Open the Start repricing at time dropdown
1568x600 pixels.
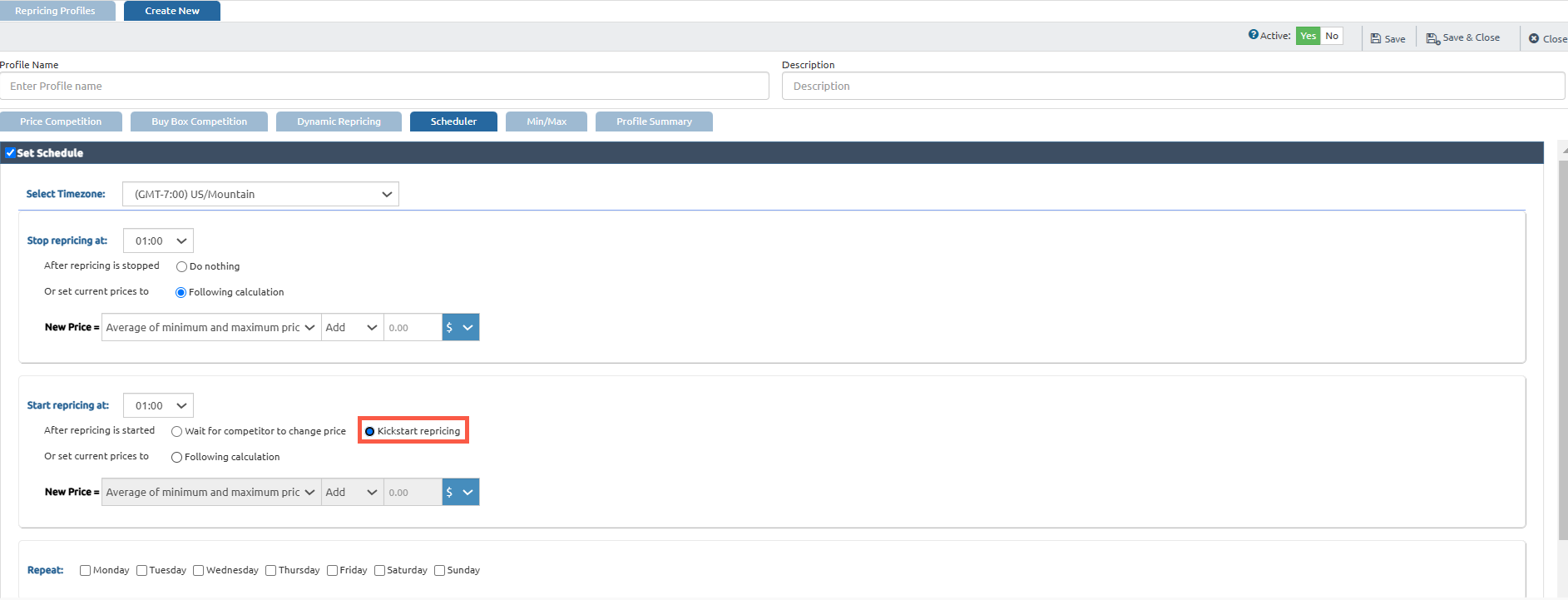pos(158,406)
